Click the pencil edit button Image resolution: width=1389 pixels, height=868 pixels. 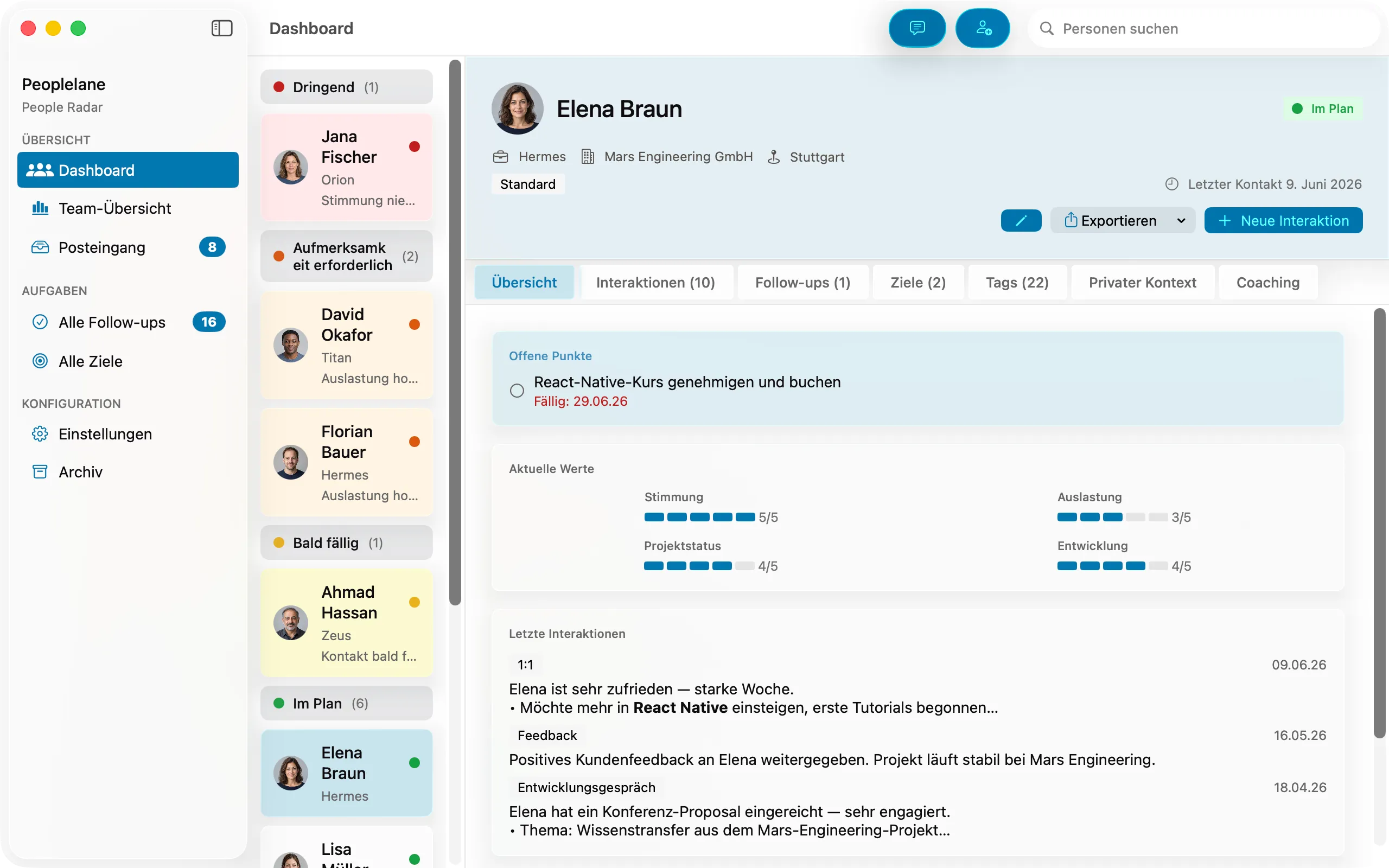[x=1021, y=220]
